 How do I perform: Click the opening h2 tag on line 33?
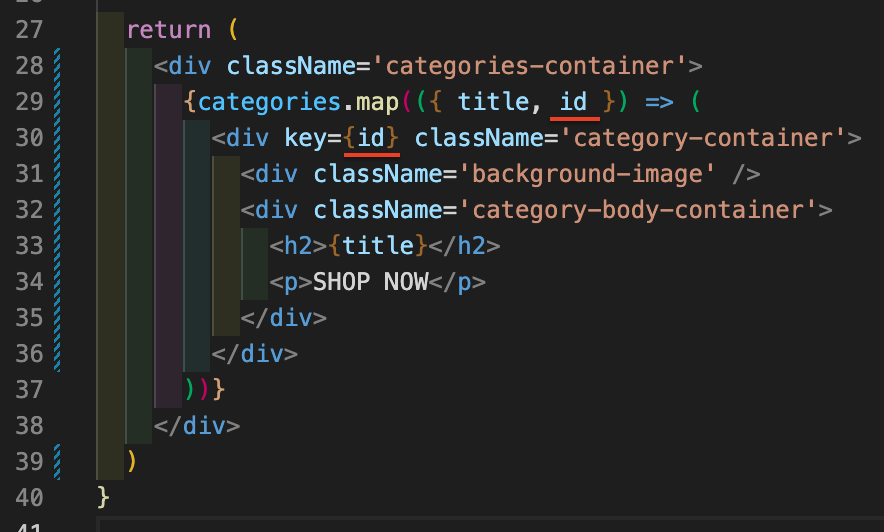[x=298, y=246]
